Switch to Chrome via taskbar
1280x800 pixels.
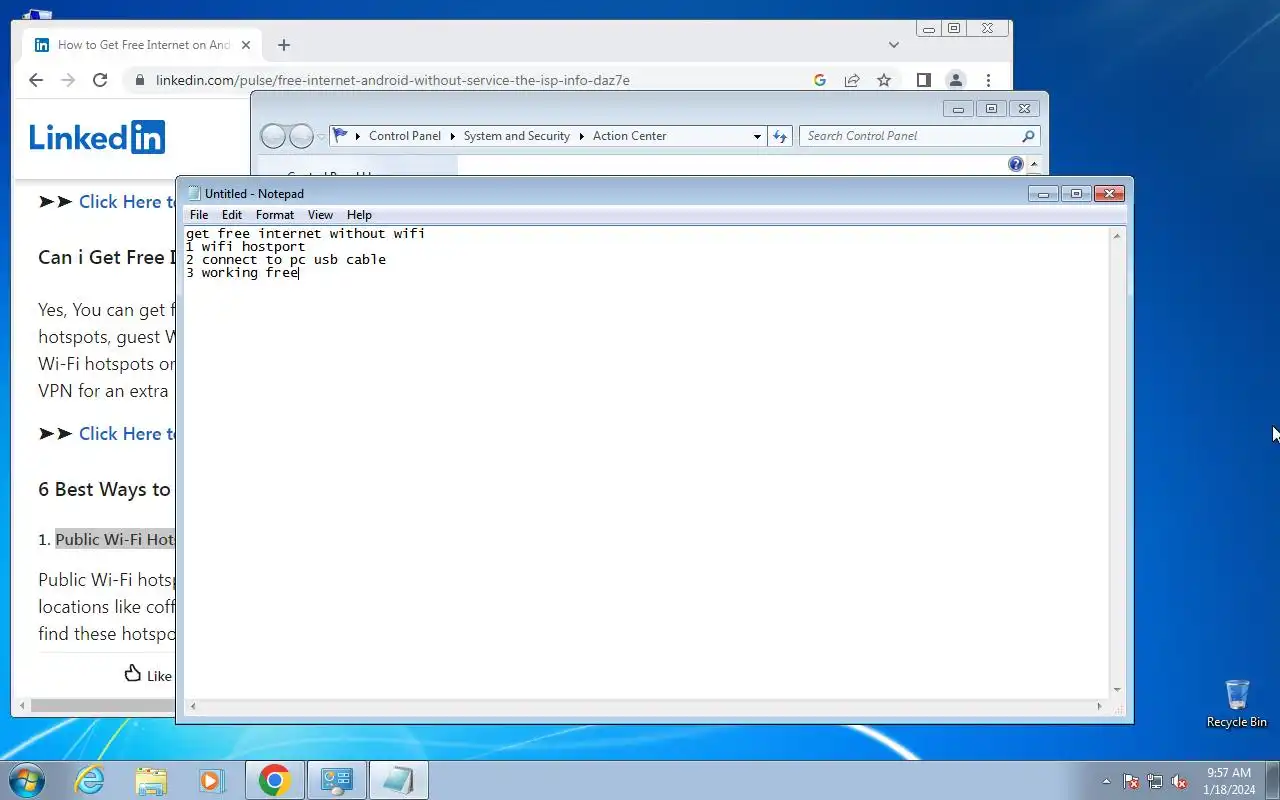(x=274, y=780)
